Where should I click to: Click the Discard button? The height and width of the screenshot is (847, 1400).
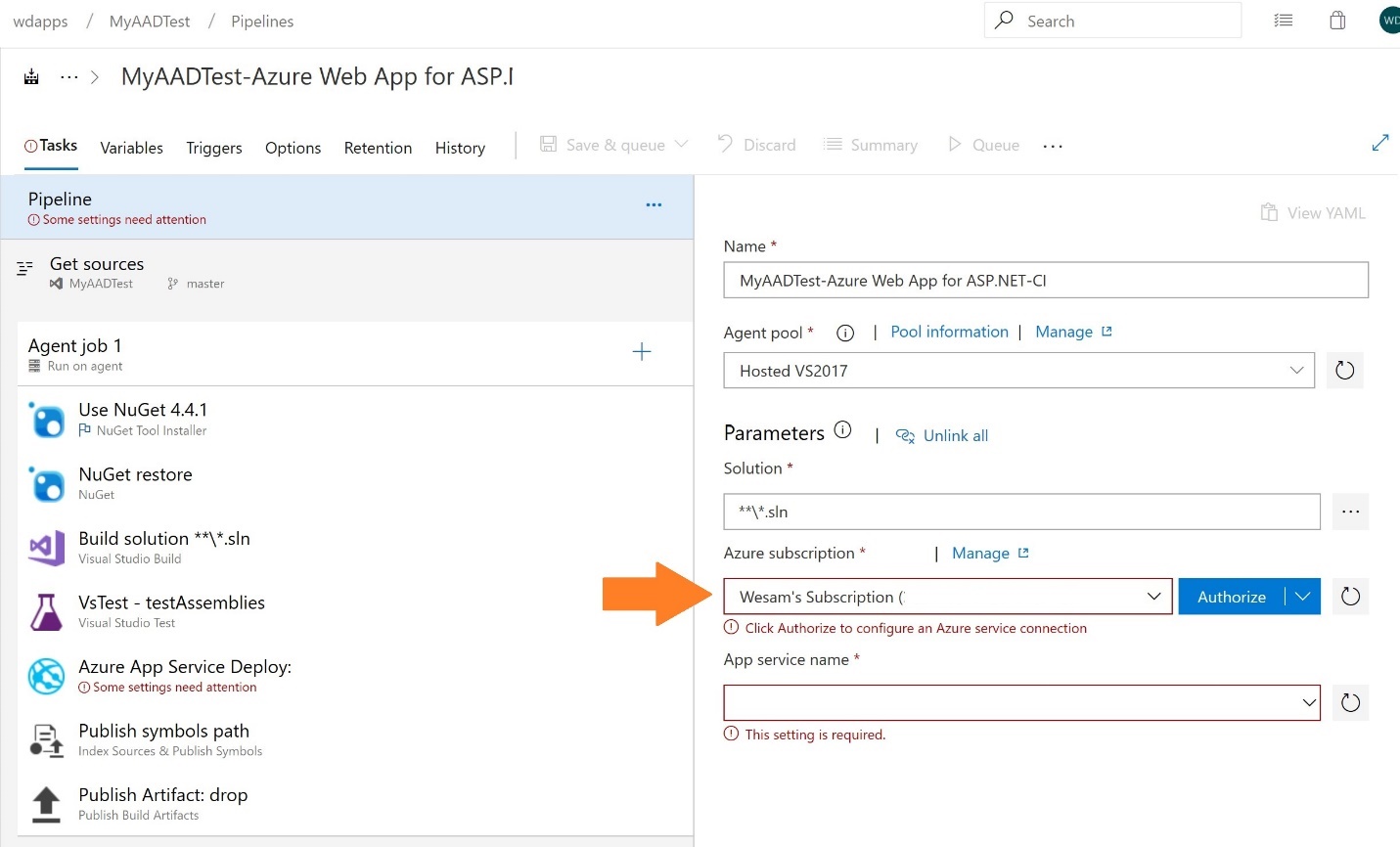[757, 145]
